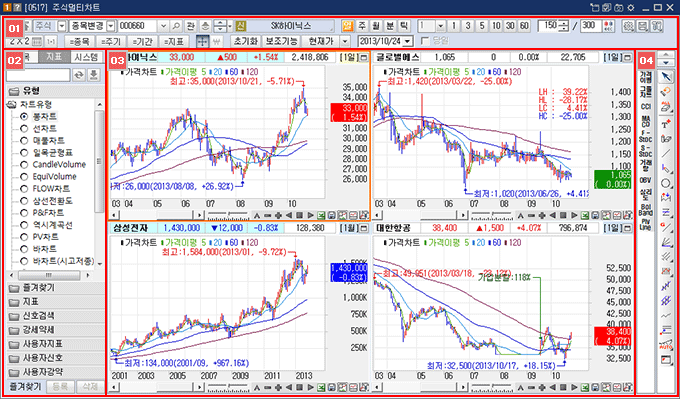Click the 보조기능 button

282,41
